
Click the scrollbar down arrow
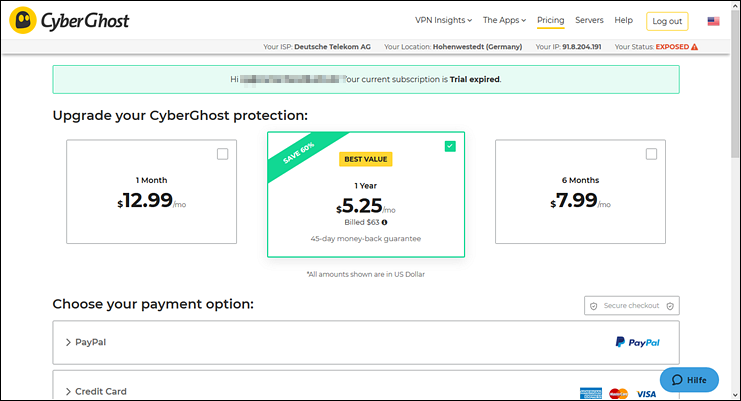click(x=735, y=395)
